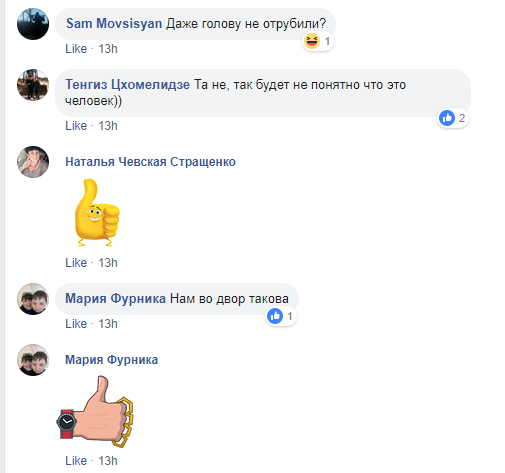The width and height of the screenshot is (505, 473).
Task: Open the yellow thumbs-up sticker by Наталья
Action: tap(97, 213)
